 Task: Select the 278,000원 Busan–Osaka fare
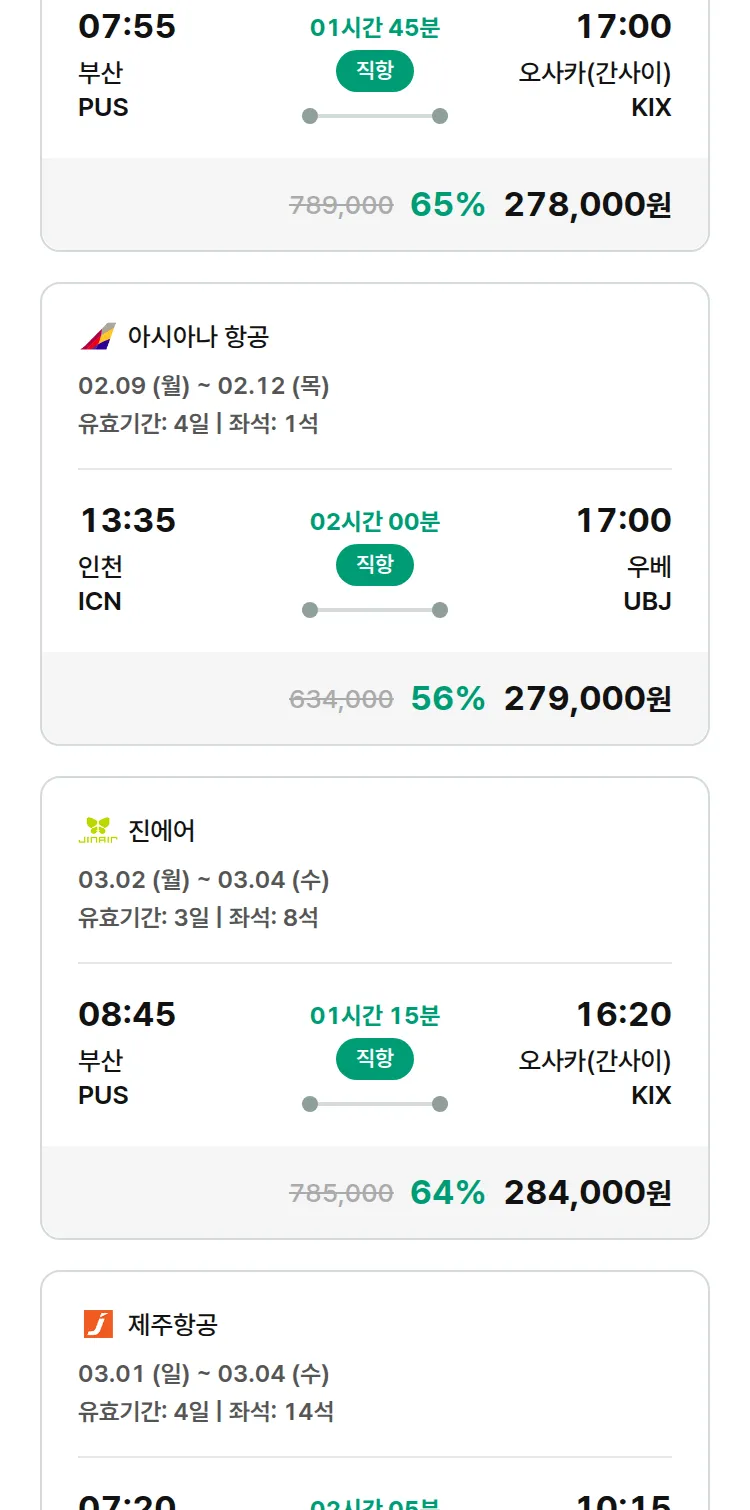point(587,205)
